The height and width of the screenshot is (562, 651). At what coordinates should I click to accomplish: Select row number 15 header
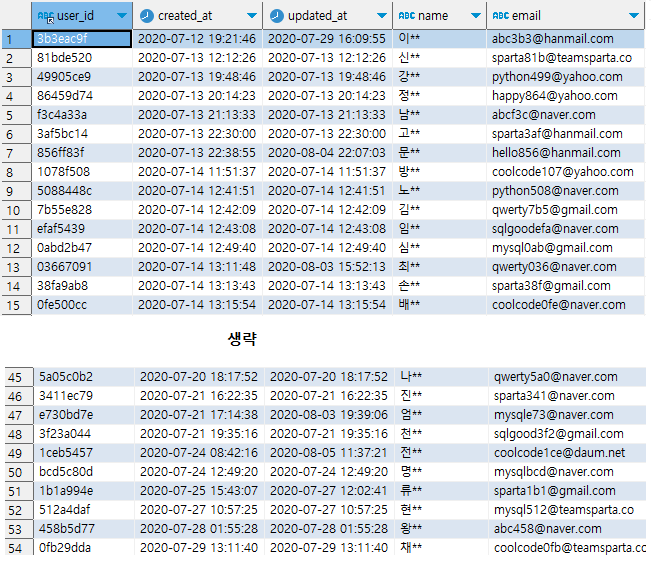click(x=16, y=305)
